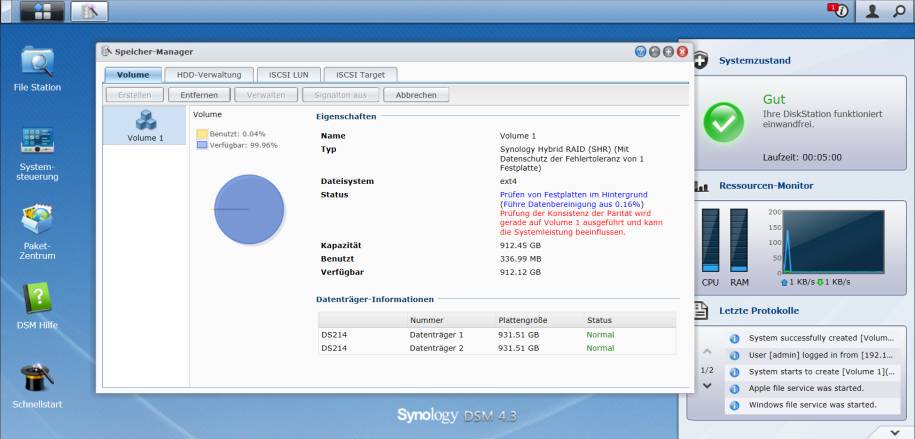Click the blue Verfügbar legend swatch

coord(202,145)
